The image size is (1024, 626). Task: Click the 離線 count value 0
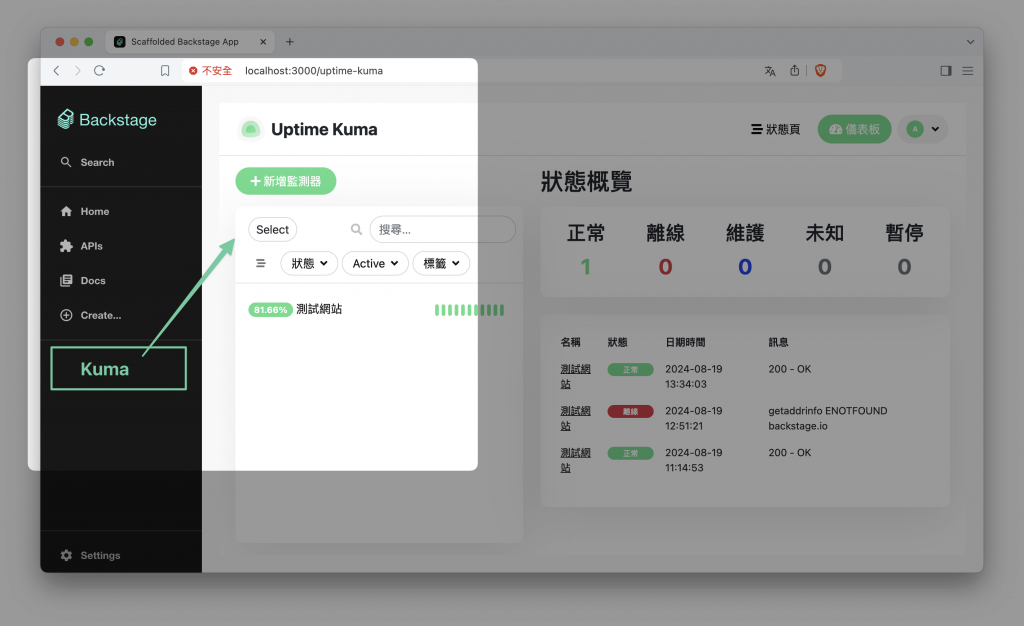(x=665, y=266)
